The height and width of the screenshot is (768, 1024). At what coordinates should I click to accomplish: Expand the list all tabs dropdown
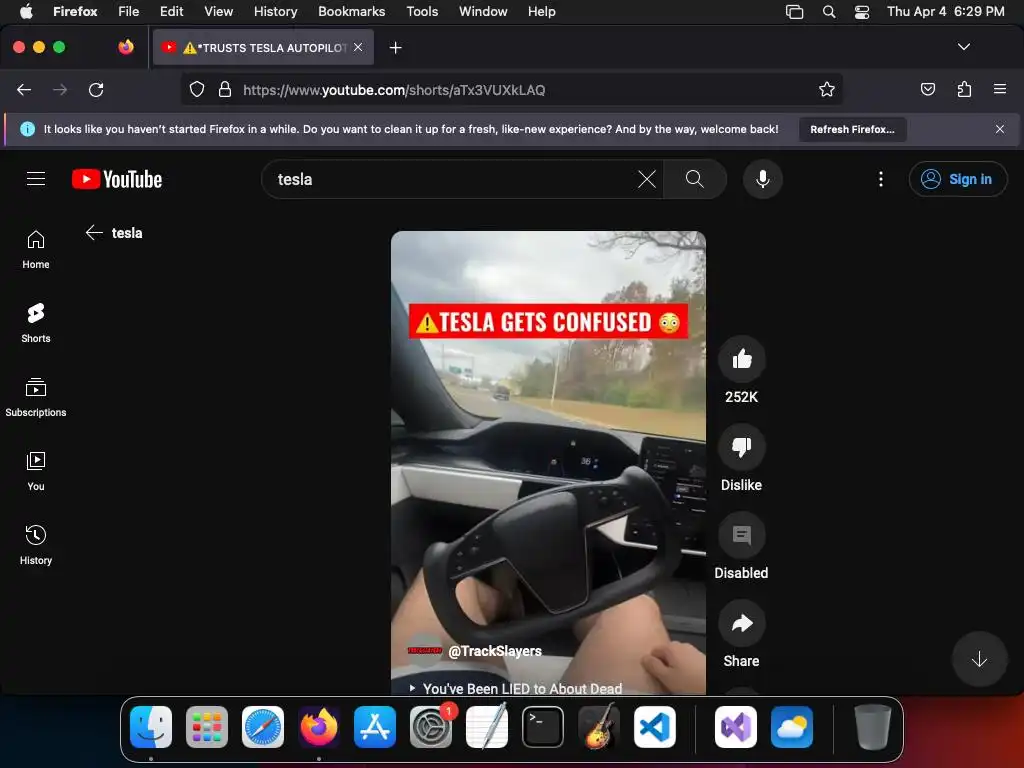tap(963, 47)
